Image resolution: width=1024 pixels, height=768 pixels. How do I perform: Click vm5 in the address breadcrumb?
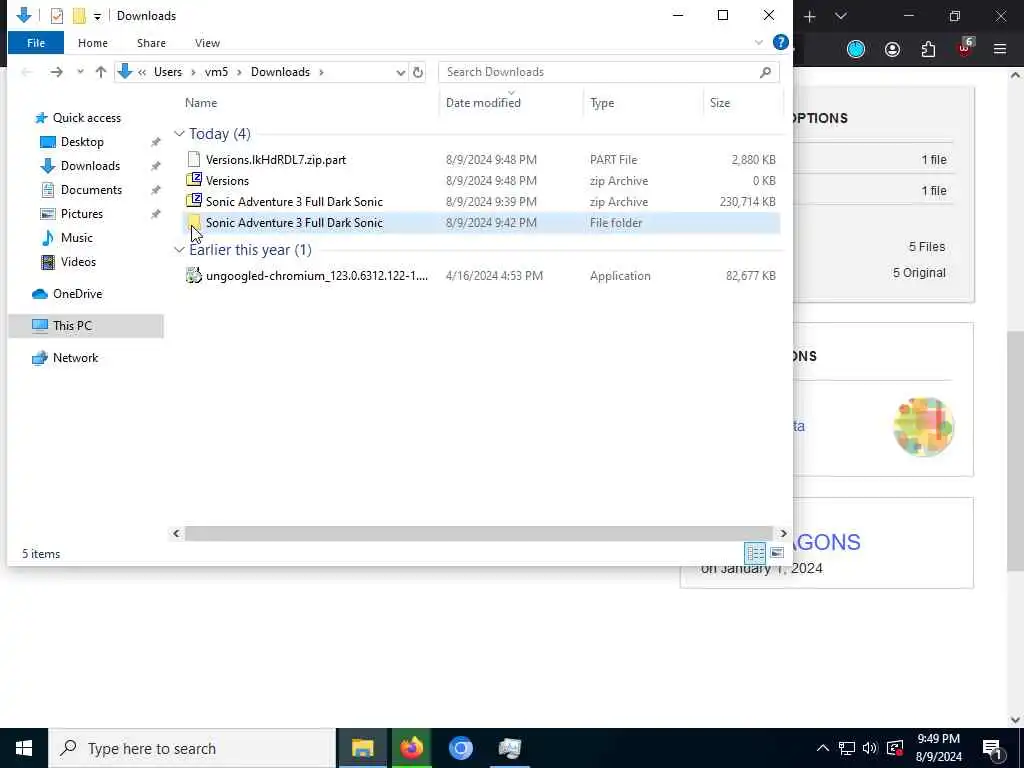tap(216, 72)
